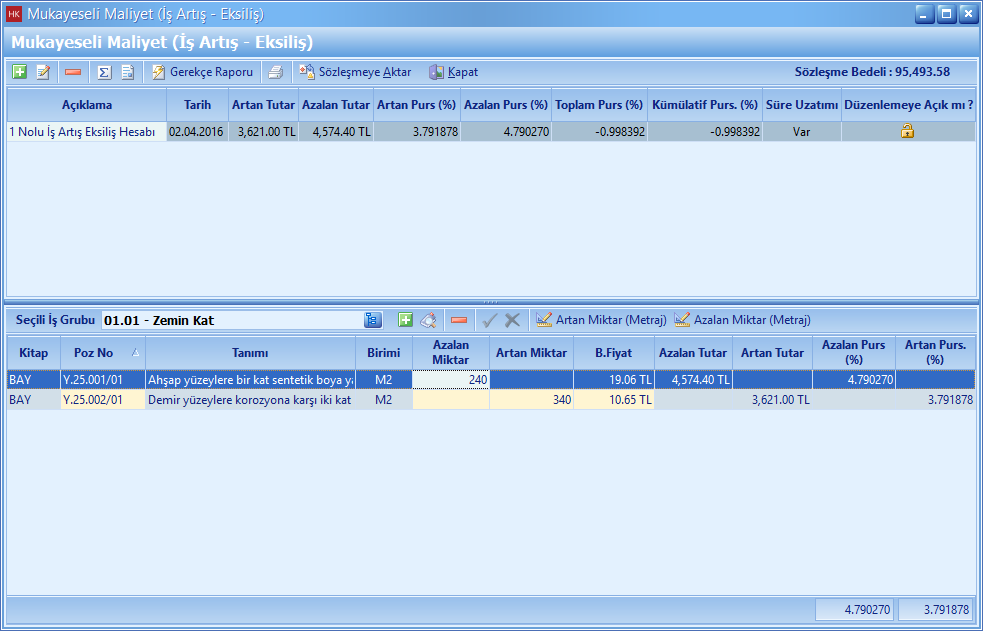Screen dimensions: 983x631
Task: Click the green add item icon in lower toolbar
Action: [x=405, y=320]
